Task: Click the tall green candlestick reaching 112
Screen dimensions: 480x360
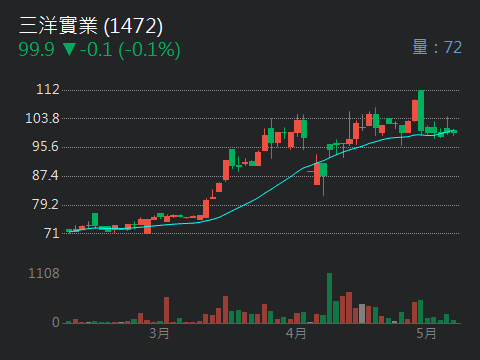Action: coord(421,111)
